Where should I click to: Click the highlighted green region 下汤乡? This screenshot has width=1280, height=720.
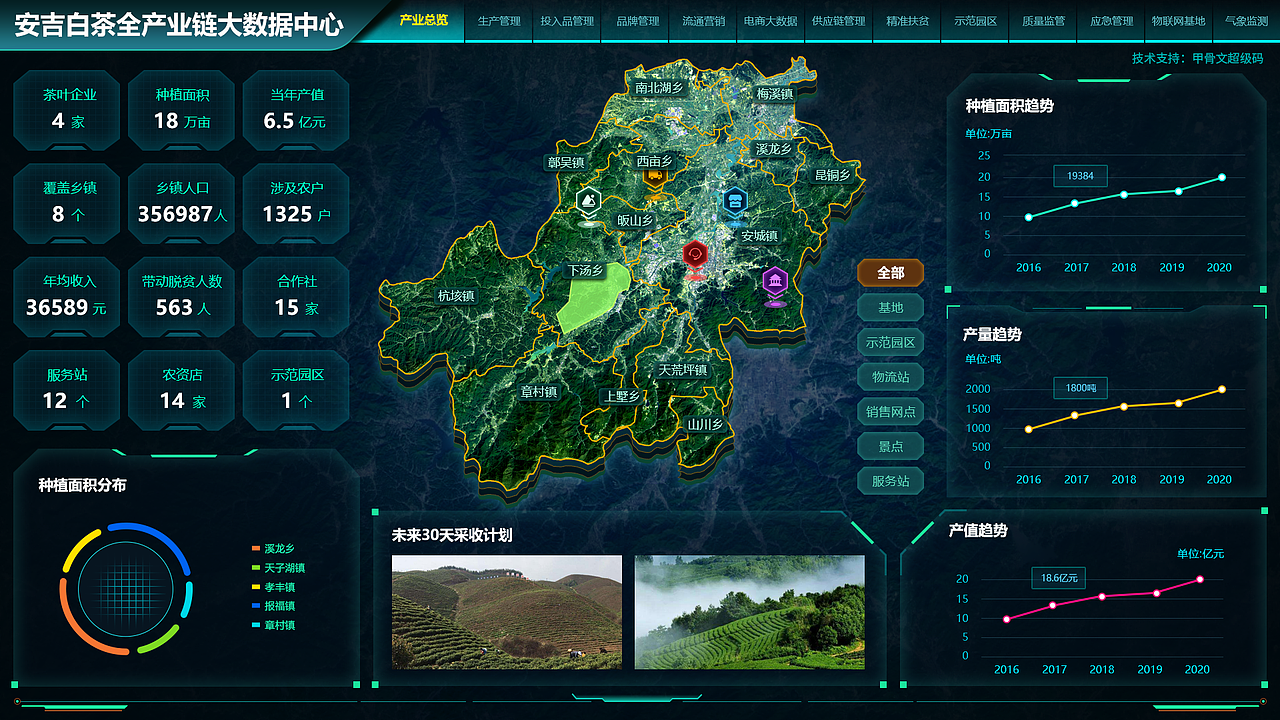(x=596, y=298)
